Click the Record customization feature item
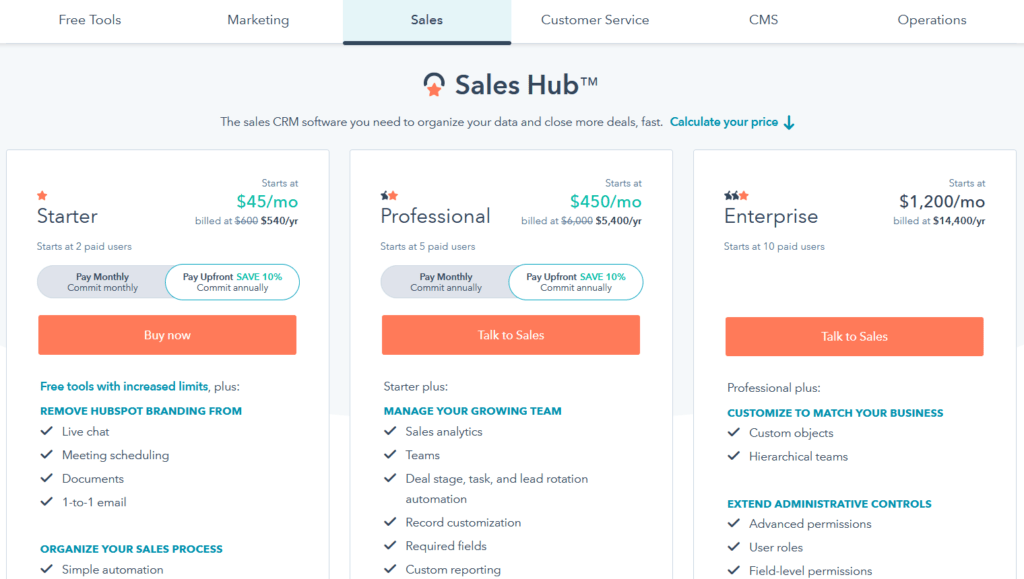The image size is (1024, 579). [463, 522]
